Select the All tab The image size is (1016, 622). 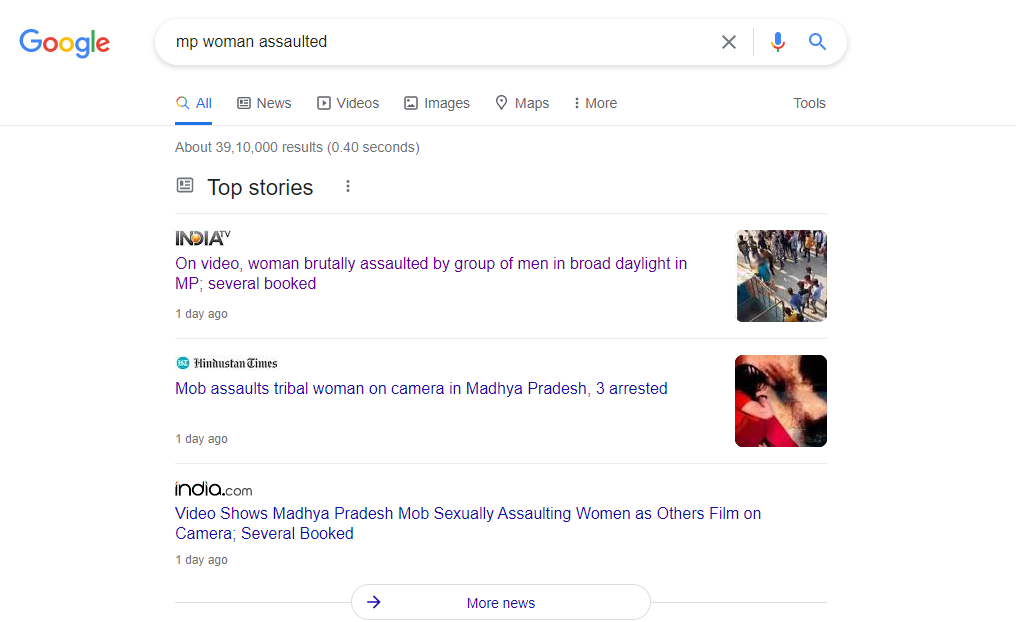coord(194,104)
